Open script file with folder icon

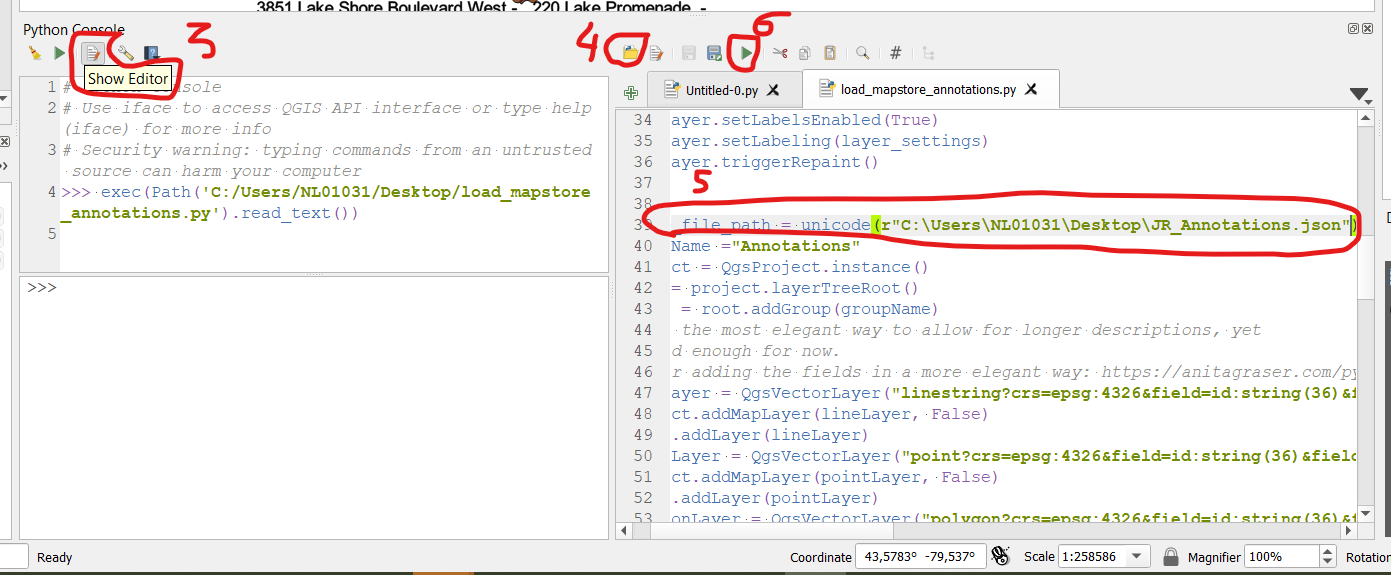[x=630, y=53]
